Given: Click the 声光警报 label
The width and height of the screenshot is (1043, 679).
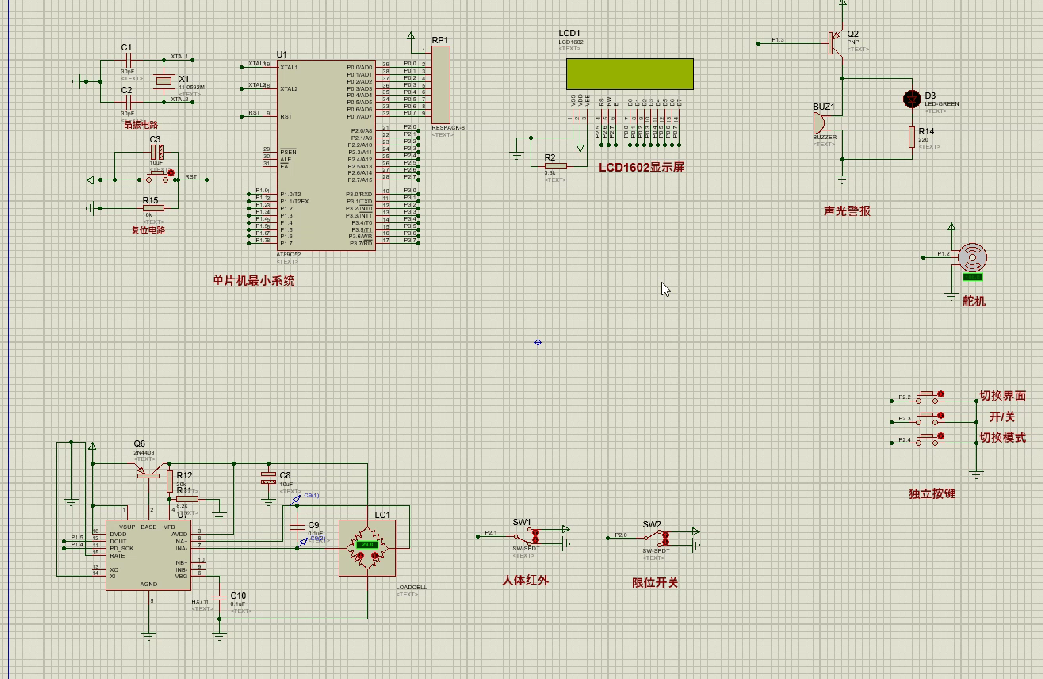Looking at the screenshot, I should pyautogui.click(x=847, y=211).
